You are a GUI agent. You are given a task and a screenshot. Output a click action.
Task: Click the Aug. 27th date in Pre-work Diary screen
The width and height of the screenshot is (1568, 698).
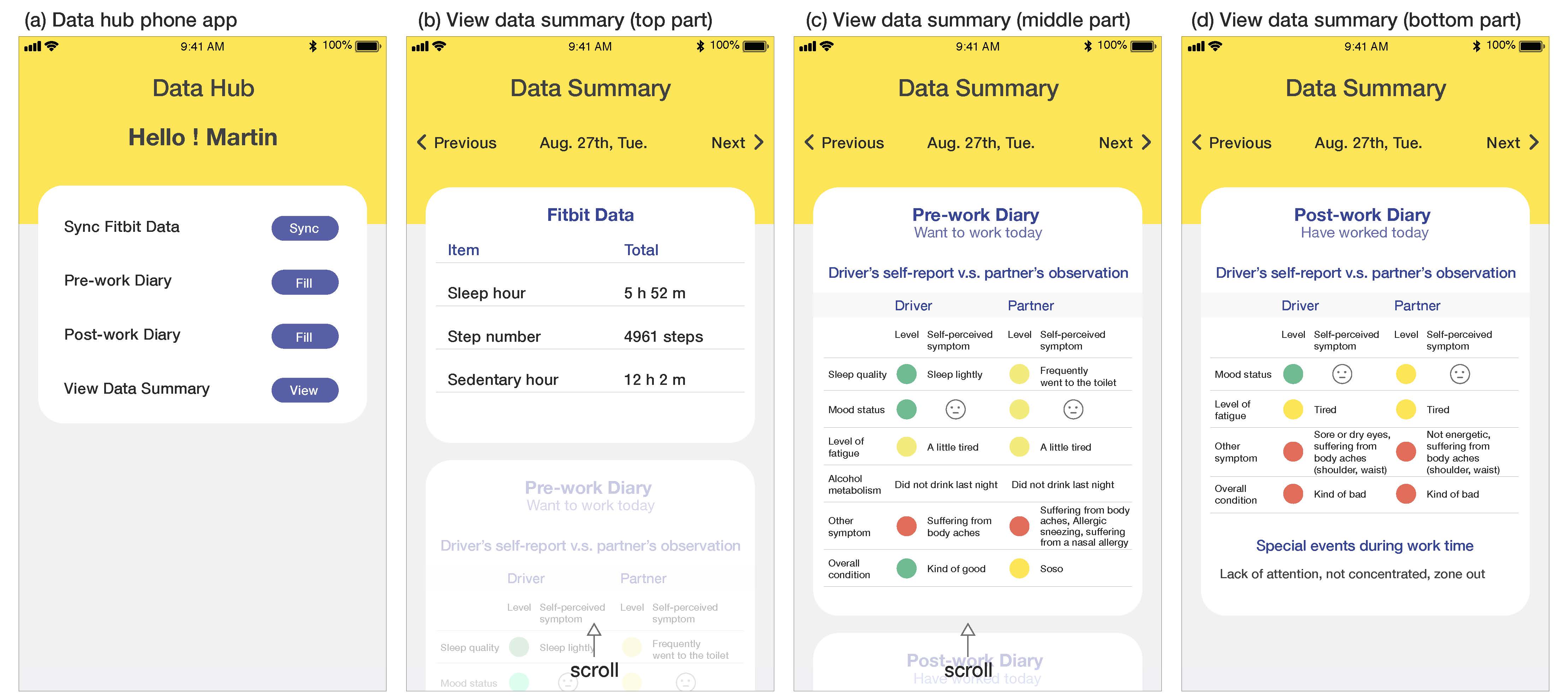[x=981, y=143]
